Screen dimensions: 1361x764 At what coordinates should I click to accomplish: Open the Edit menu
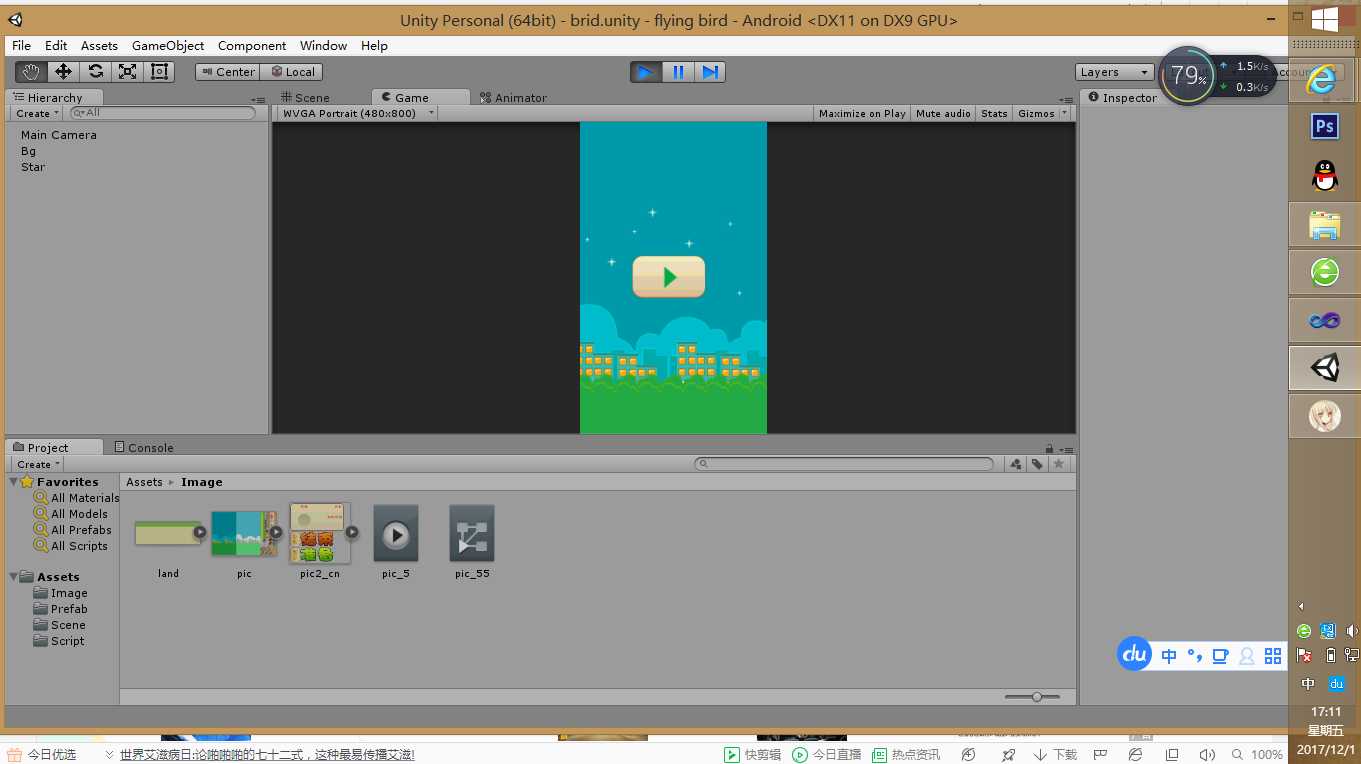tap(56, 45)
